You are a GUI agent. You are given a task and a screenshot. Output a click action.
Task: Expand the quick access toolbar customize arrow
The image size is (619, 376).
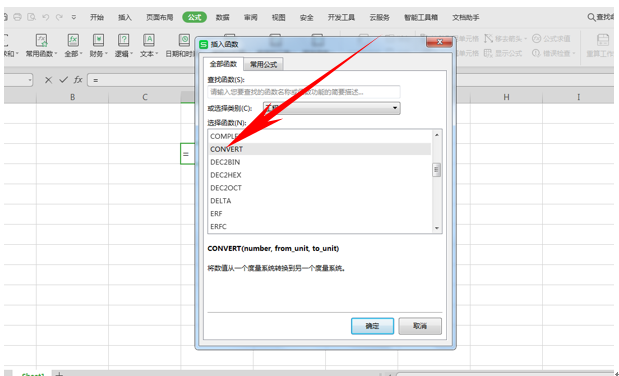pos(74,17)
